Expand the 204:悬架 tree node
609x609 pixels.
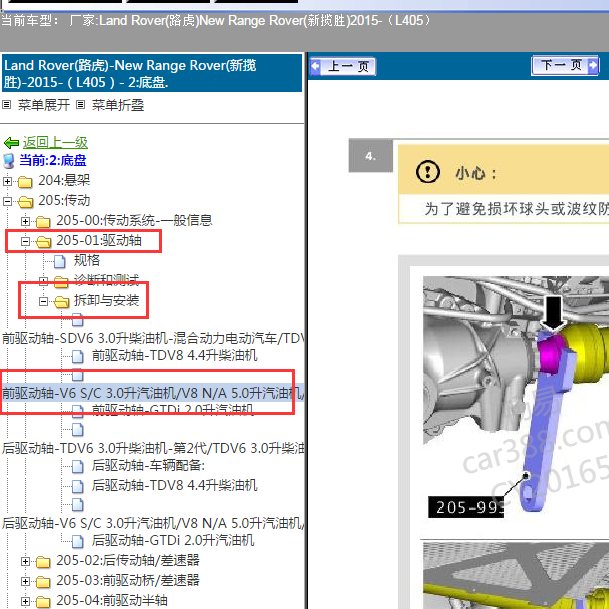(x=7, y=181)
